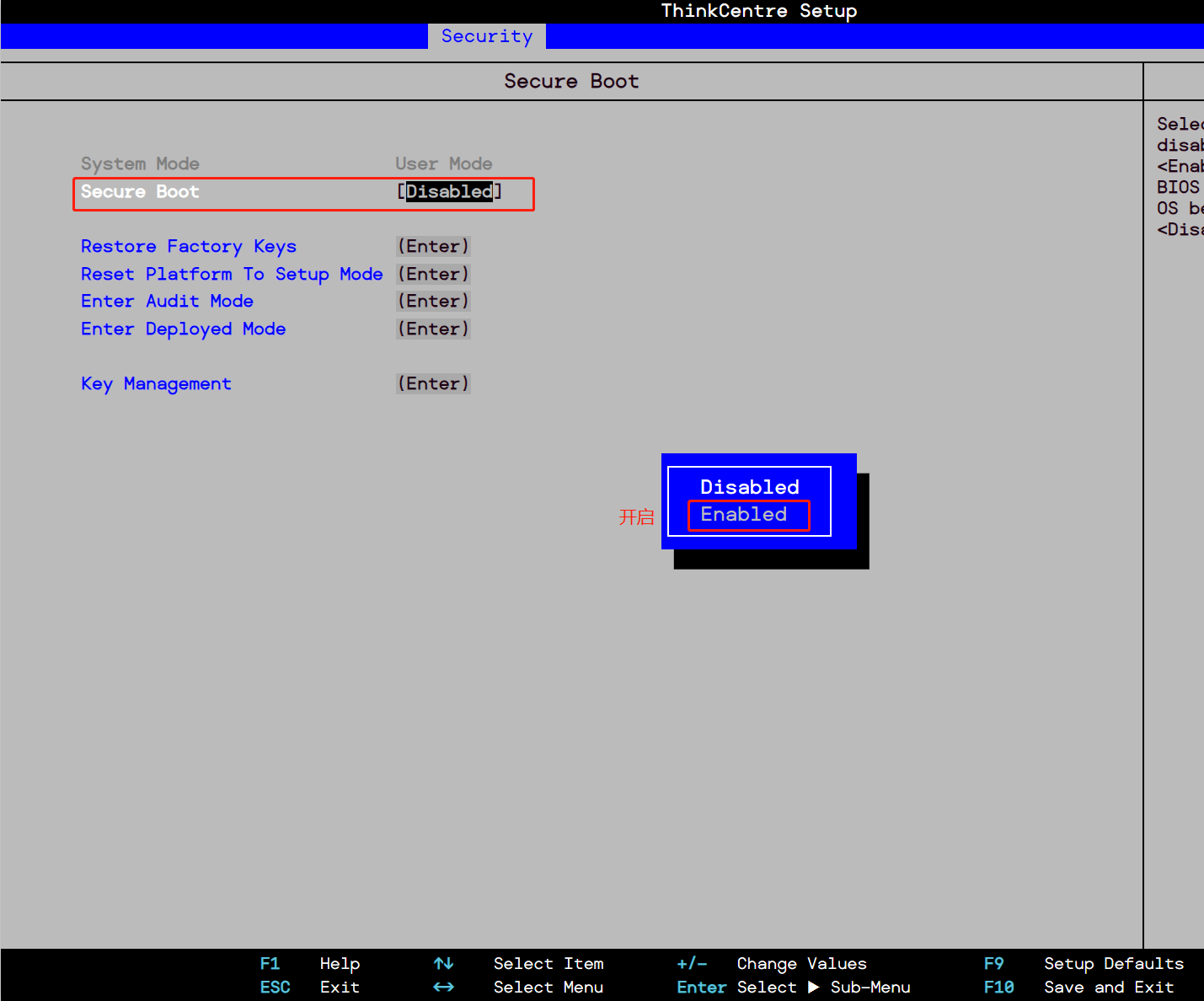Open Key Management submenu
Viewport: 1204px width, 1001px height.
[x=156, y=384]
